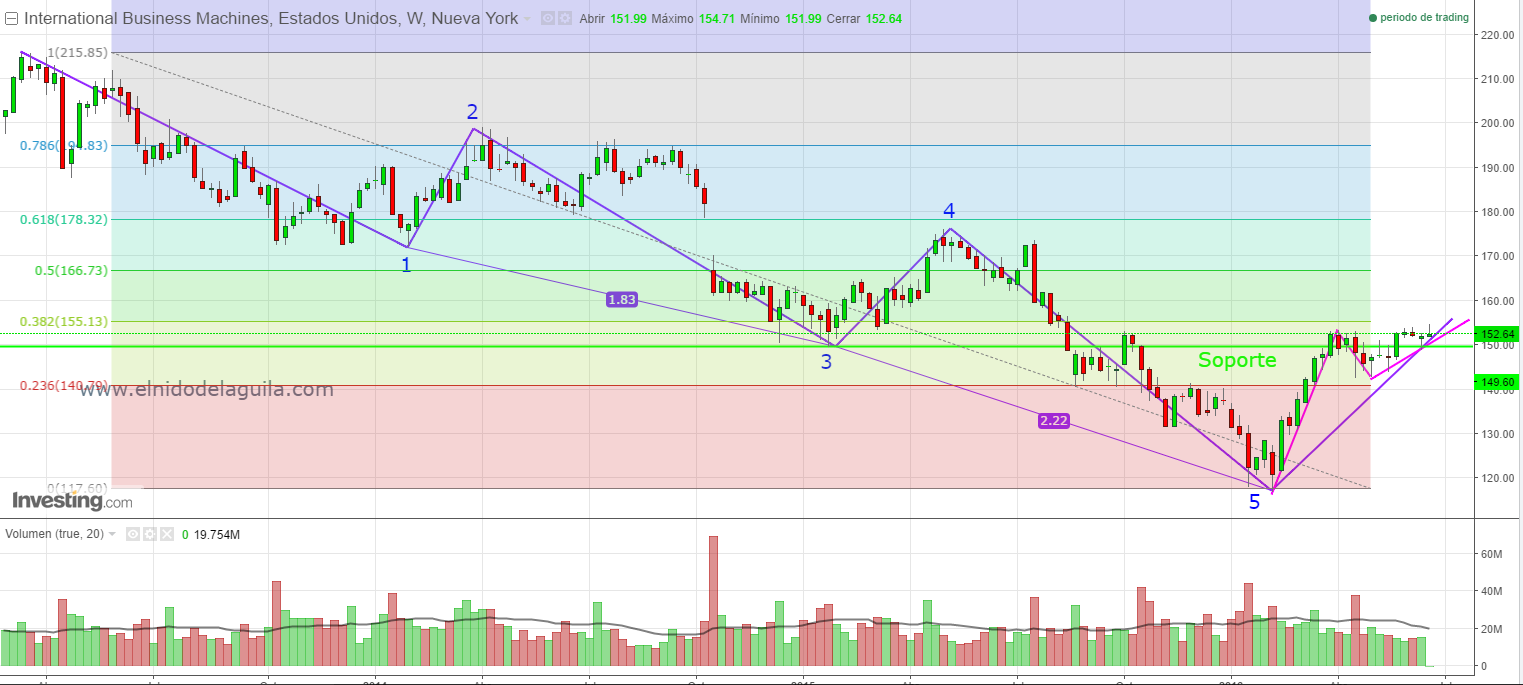Viewport: 1523px width, 685px height.
Task: Collapse the chart legend with the minus box
Action: point(11,18)
